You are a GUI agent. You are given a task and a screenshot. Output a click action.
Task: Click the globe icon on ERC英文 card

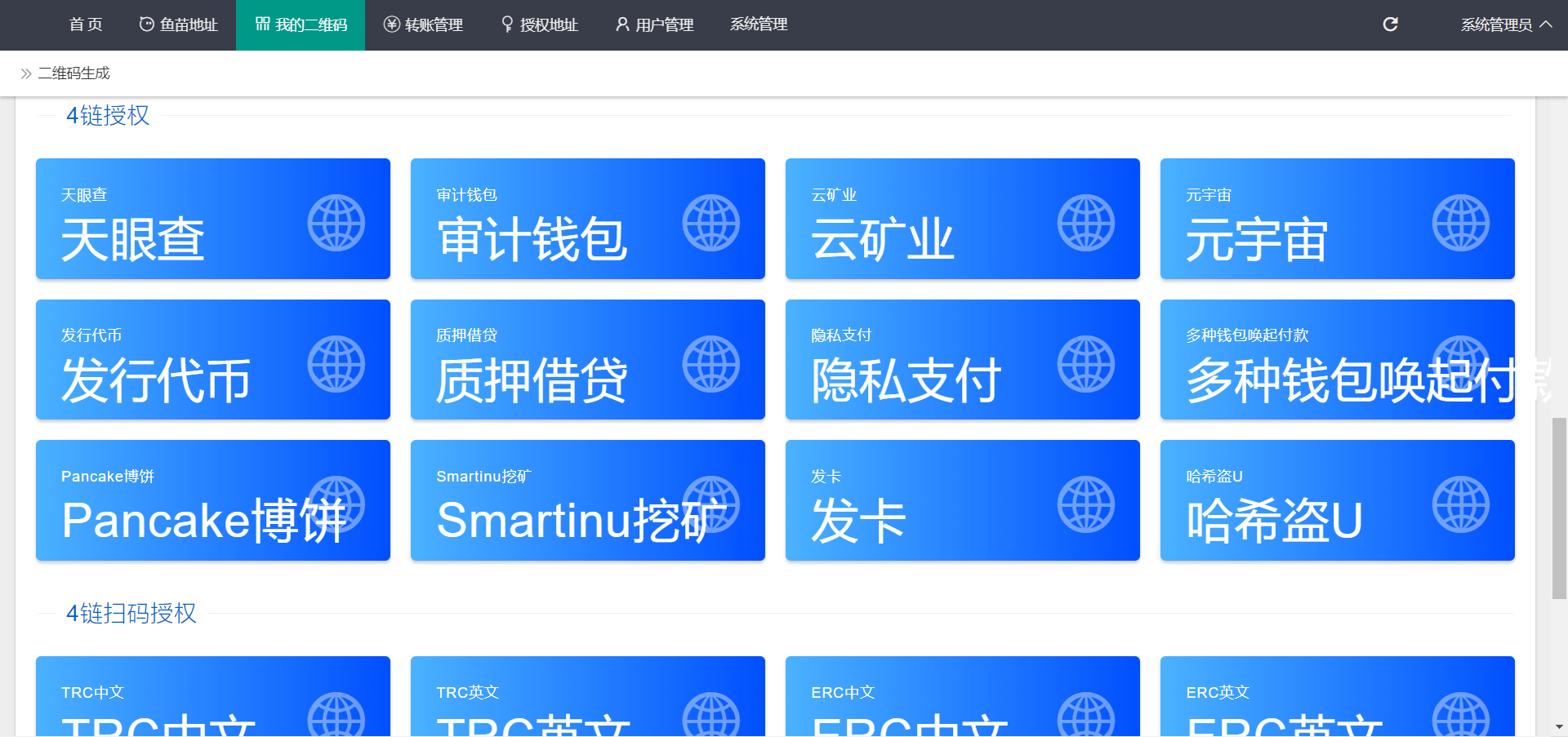(x=1460, y=715)
